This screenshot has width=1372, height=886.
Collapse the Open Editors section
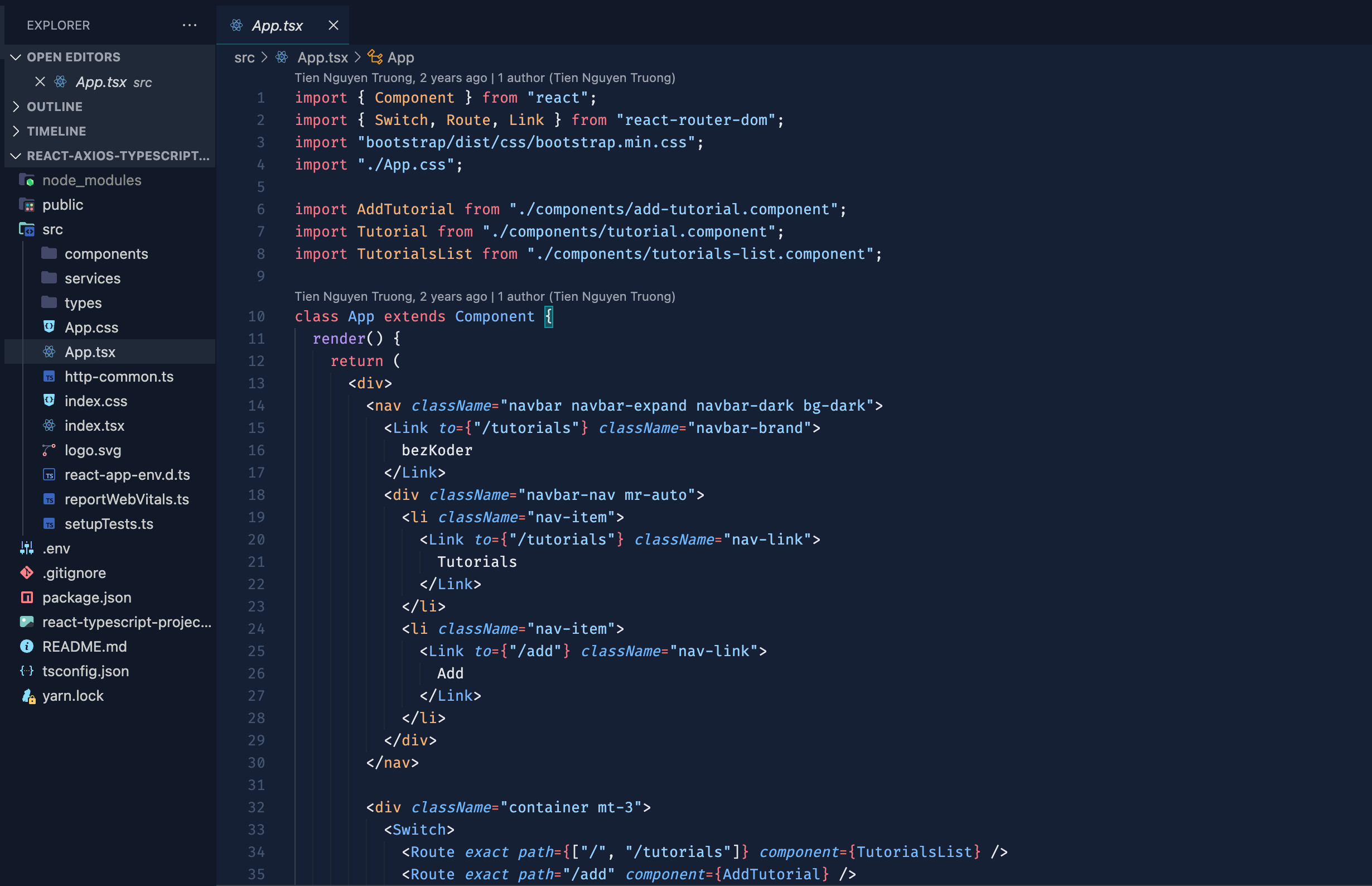[16, 57]
